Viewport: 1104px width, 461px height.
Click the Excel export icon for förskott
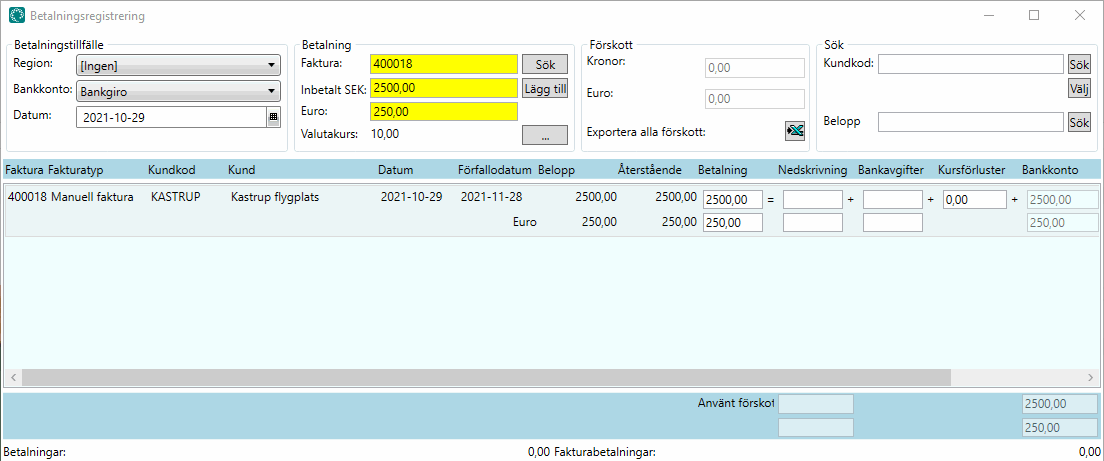click(794, 131)
